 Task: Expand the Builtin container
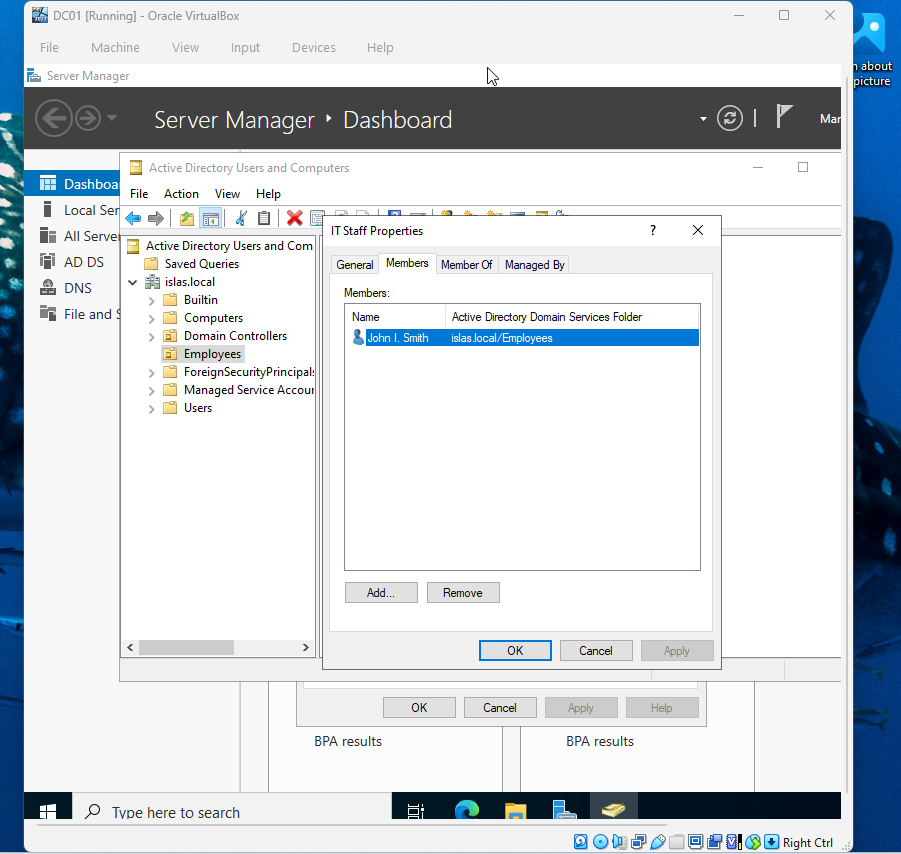(151, 301)
